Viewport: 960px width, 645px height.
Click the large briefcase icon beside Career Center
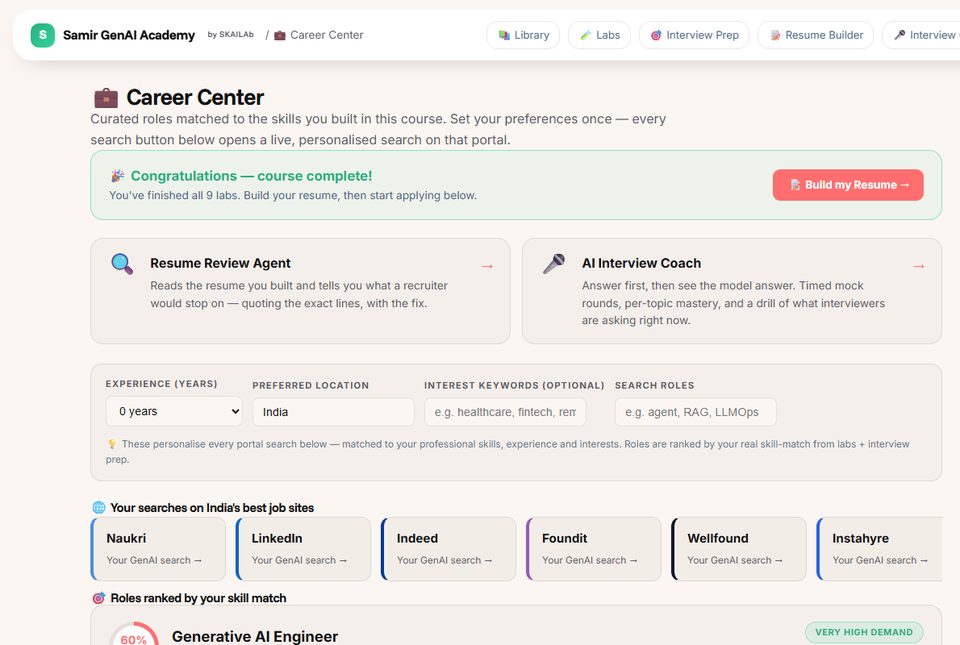(106, 97)
